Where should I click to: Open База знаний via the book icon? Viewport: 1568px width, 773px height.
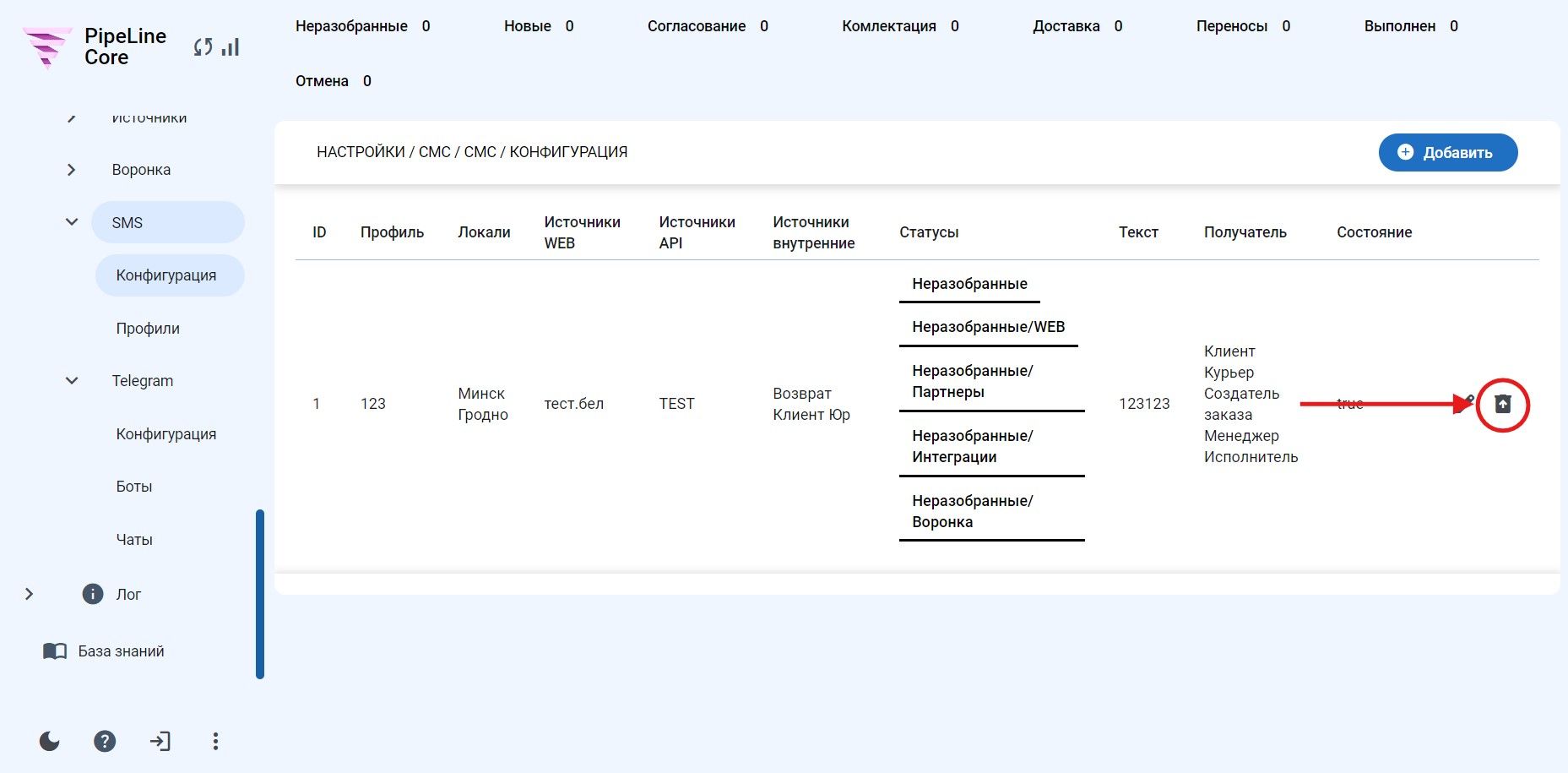(x=55, y=651)
